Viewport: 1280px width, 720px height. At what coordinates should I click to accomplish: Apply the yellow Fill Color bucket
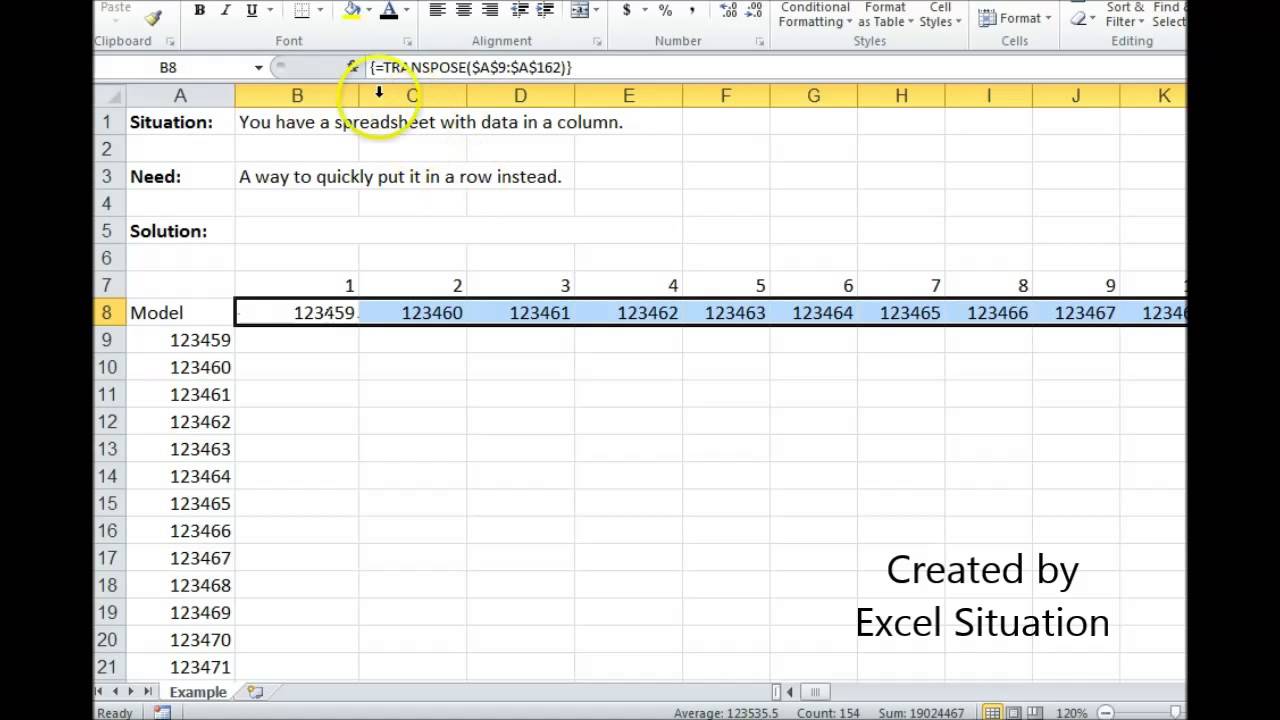352,10
